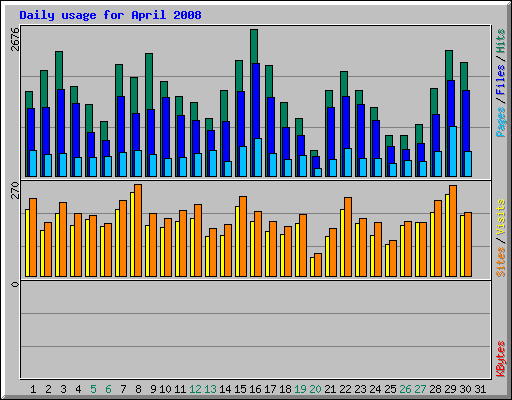This screenshot has height=400, width=512.
Task: Click the Visits legend label
Action: tap(501, 217)
